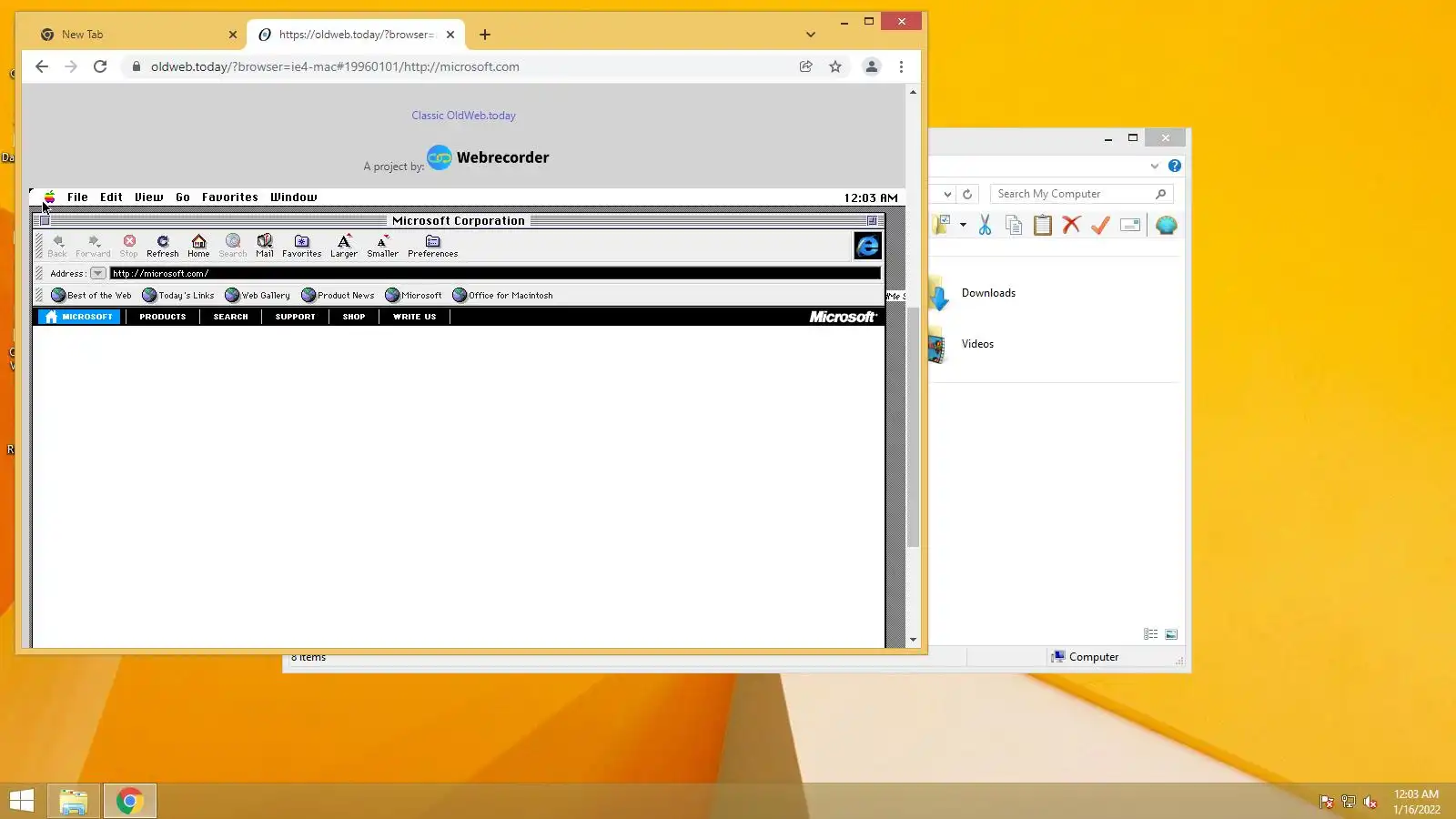Image resolution: width=1456 pixels, height=819 pixels.
Task: Open the Go menu in the Mac menu bar
Action: [183, 197]
